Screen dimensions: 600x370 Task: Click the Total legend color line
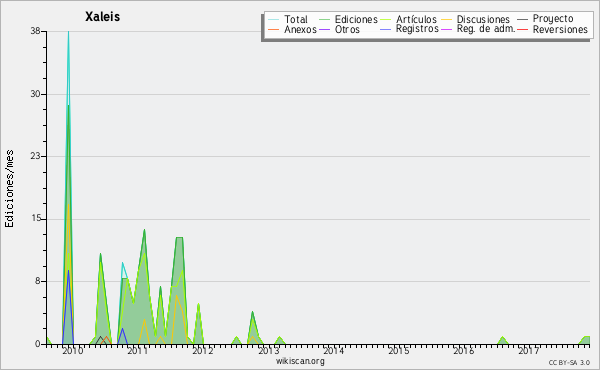274,19
